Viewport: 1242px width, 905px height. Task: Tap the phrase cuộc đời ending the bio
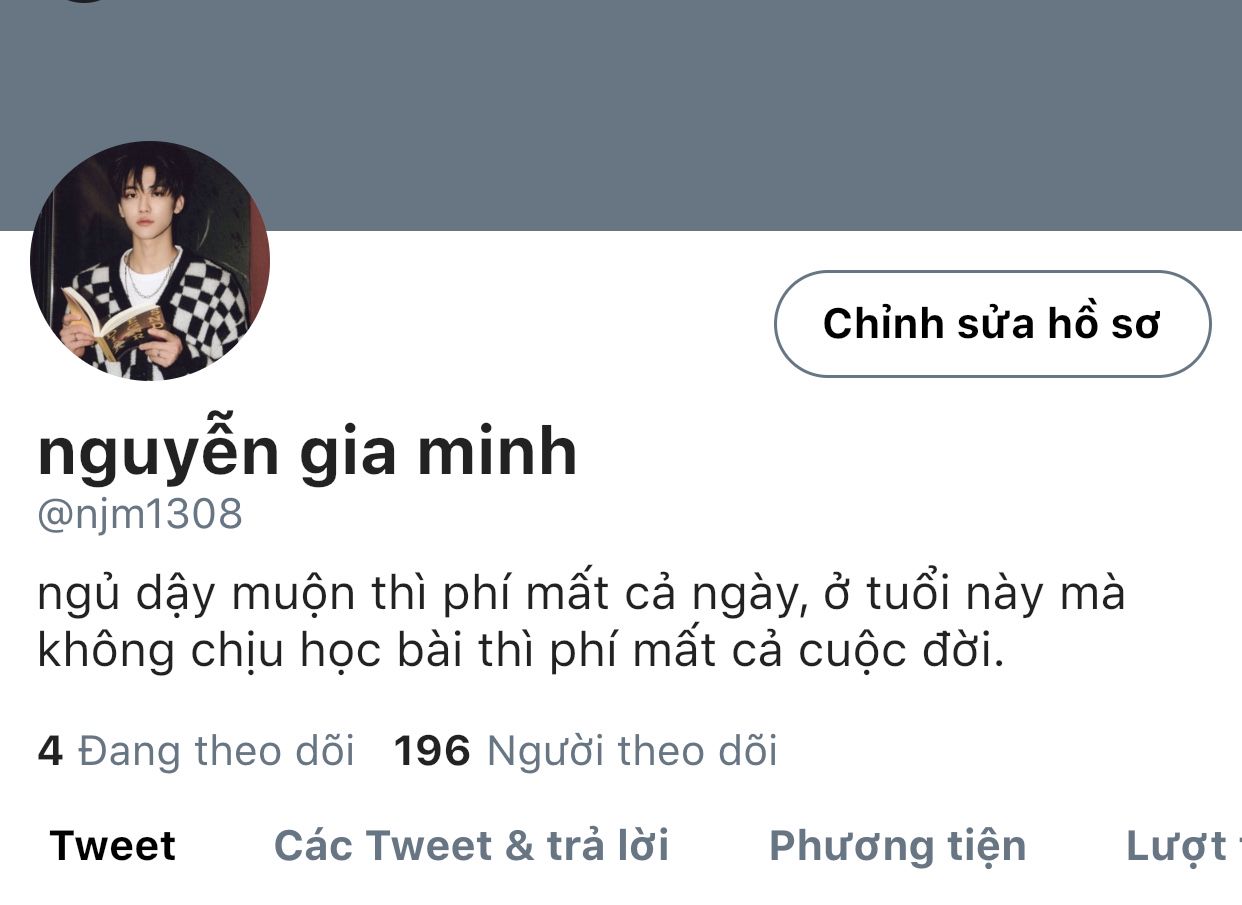tap(900, 651)
